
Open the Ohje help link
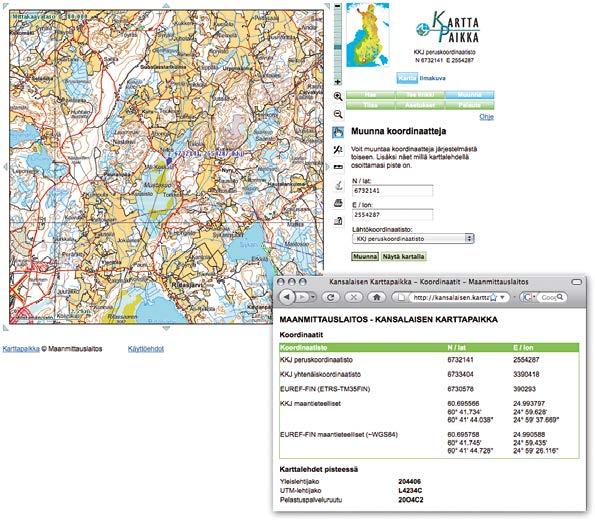coord(486,117)
